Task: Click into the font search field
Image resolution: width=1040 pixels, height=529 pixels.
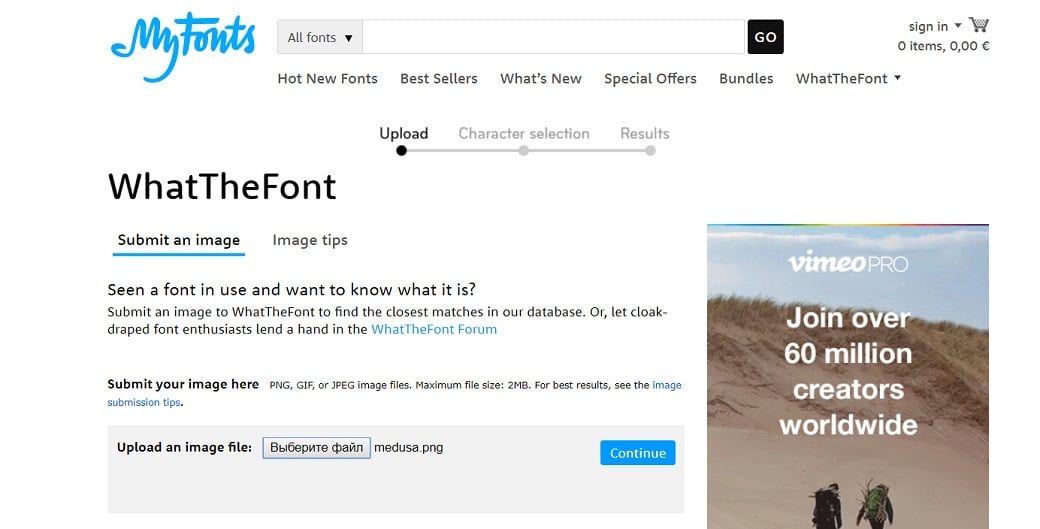Action: pos(553,37)
